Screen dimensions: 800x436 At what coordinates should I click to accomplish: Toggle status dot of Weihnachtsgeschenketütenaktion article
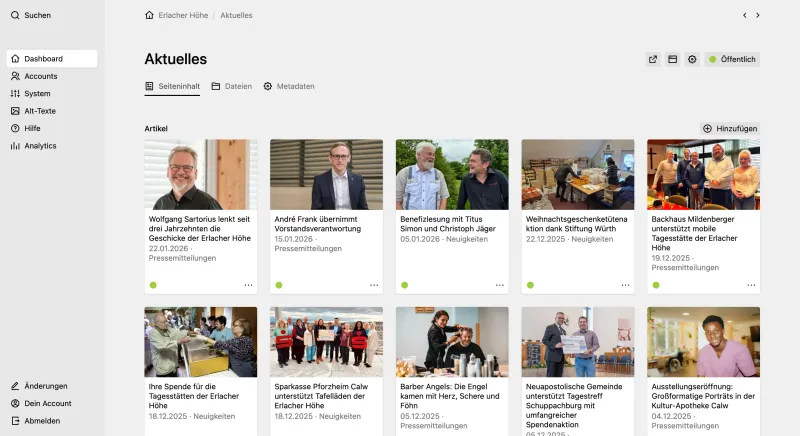point(530,285)
